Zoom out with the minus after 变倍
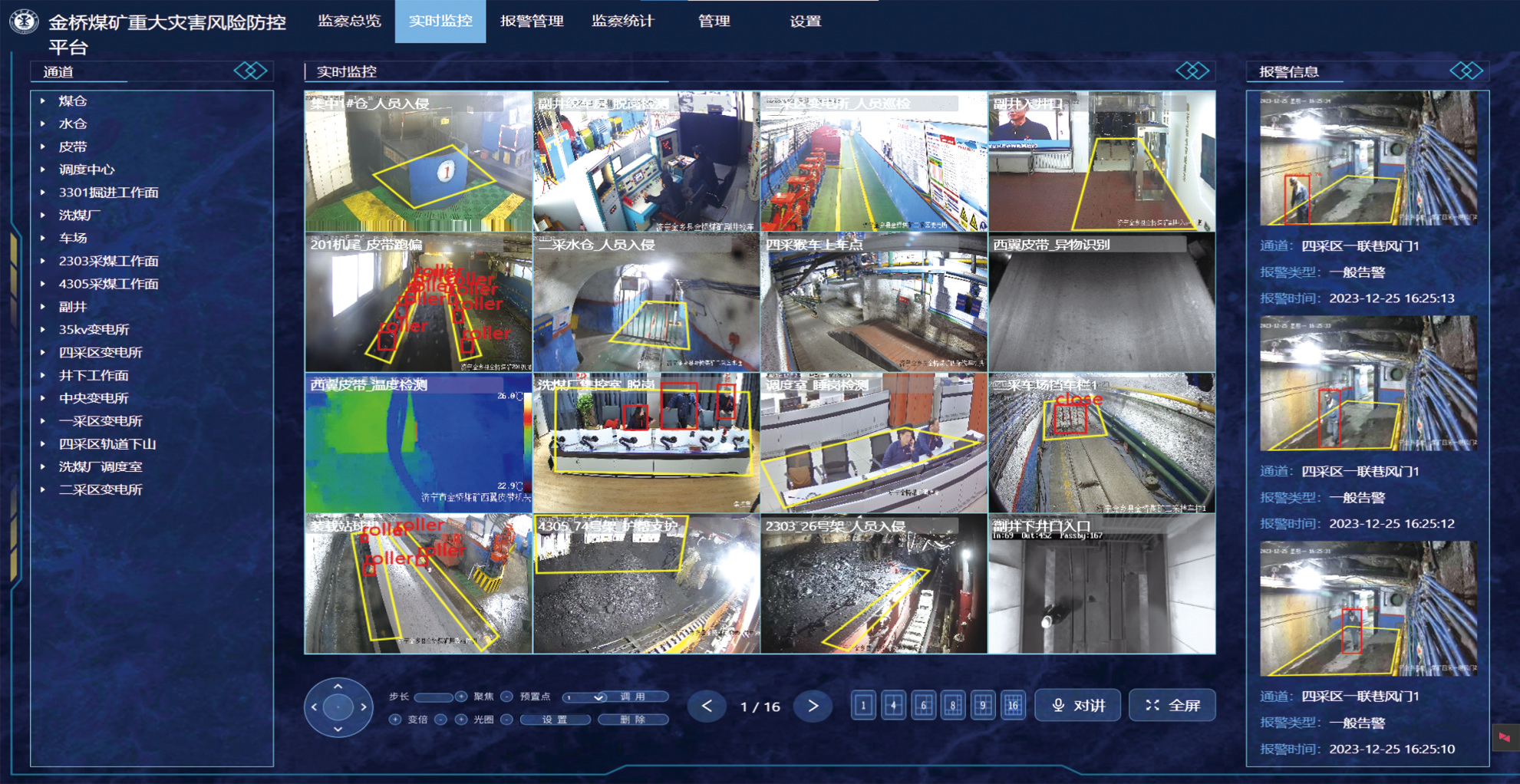Viewport: 1520px width, 784px height. pyautogui.click(x=440, y=720)
